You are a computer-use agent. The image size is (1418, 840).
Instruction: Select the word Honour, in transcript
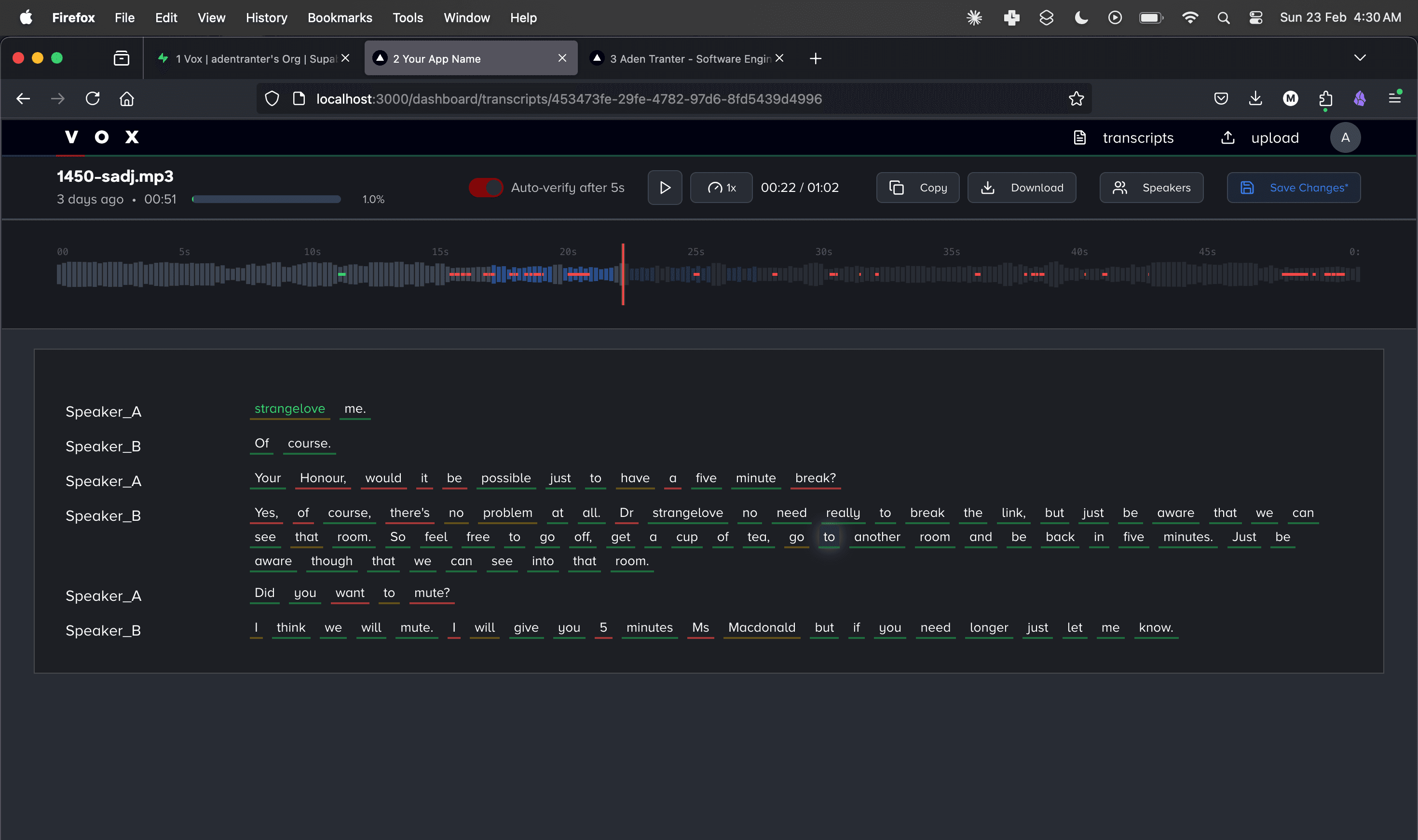(x=323, y=478)
